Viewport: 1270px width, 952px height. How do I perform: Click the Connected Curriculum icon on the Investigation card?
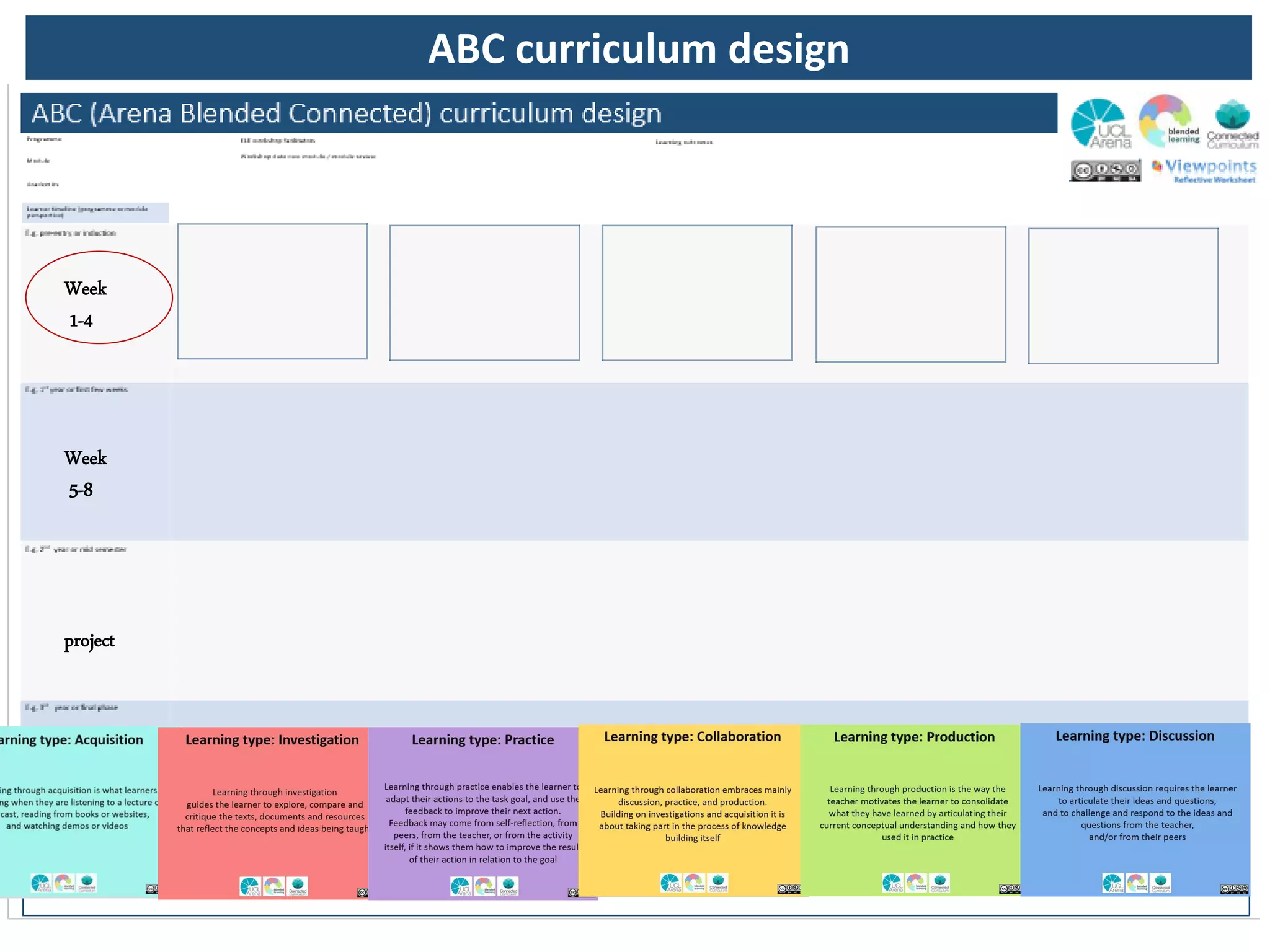click(298, 886)
